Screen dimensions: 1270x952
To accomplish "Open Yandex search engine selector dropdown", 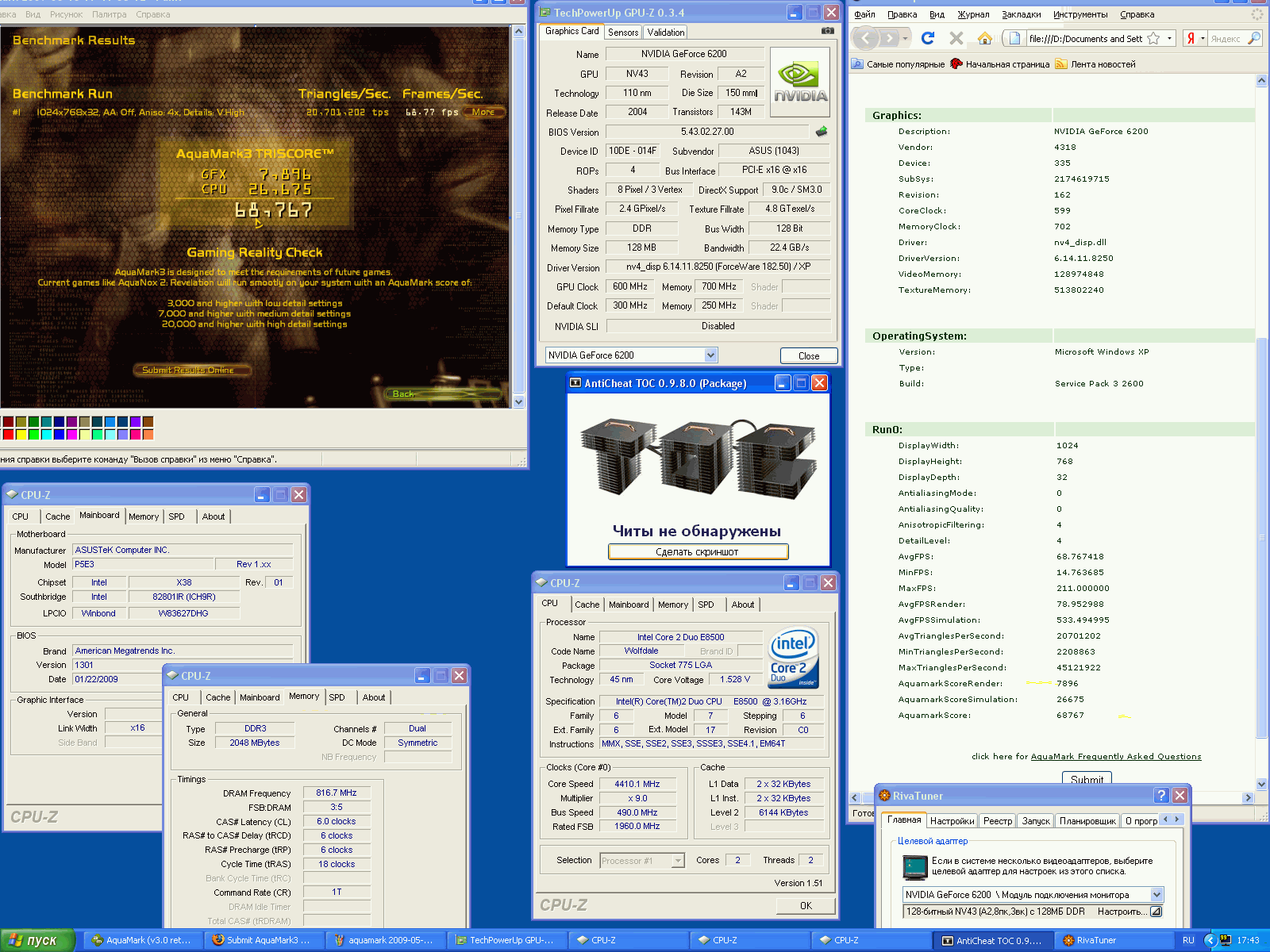I will coord(1203,38).
